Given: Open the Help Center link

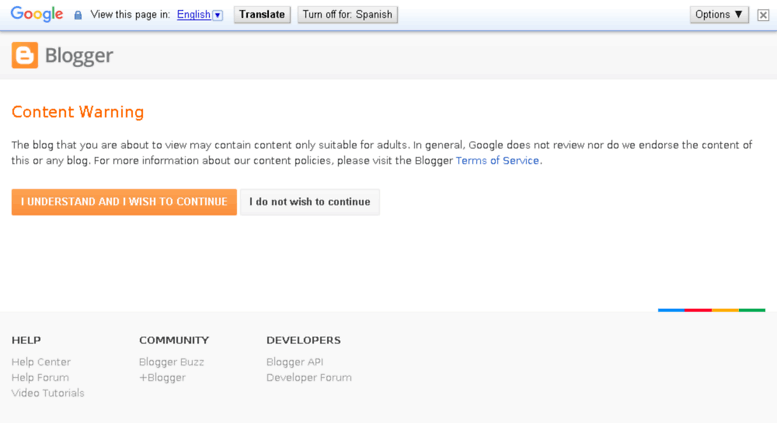Looking at the screenshot, I should (41, 362).
